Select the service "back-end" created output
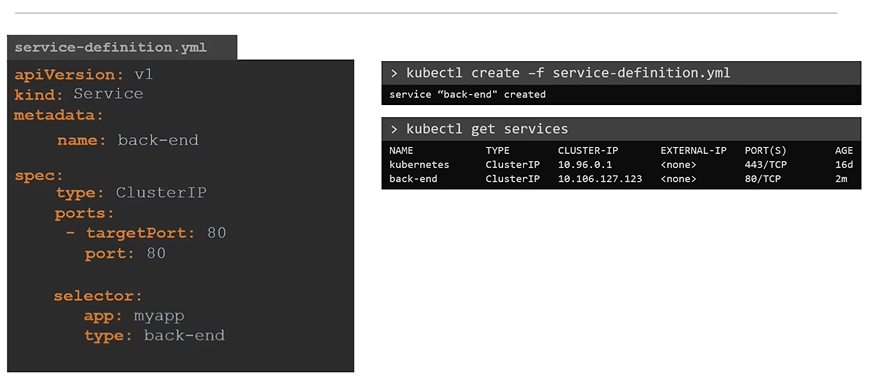879x380 pixels. (x=468, y=95)
